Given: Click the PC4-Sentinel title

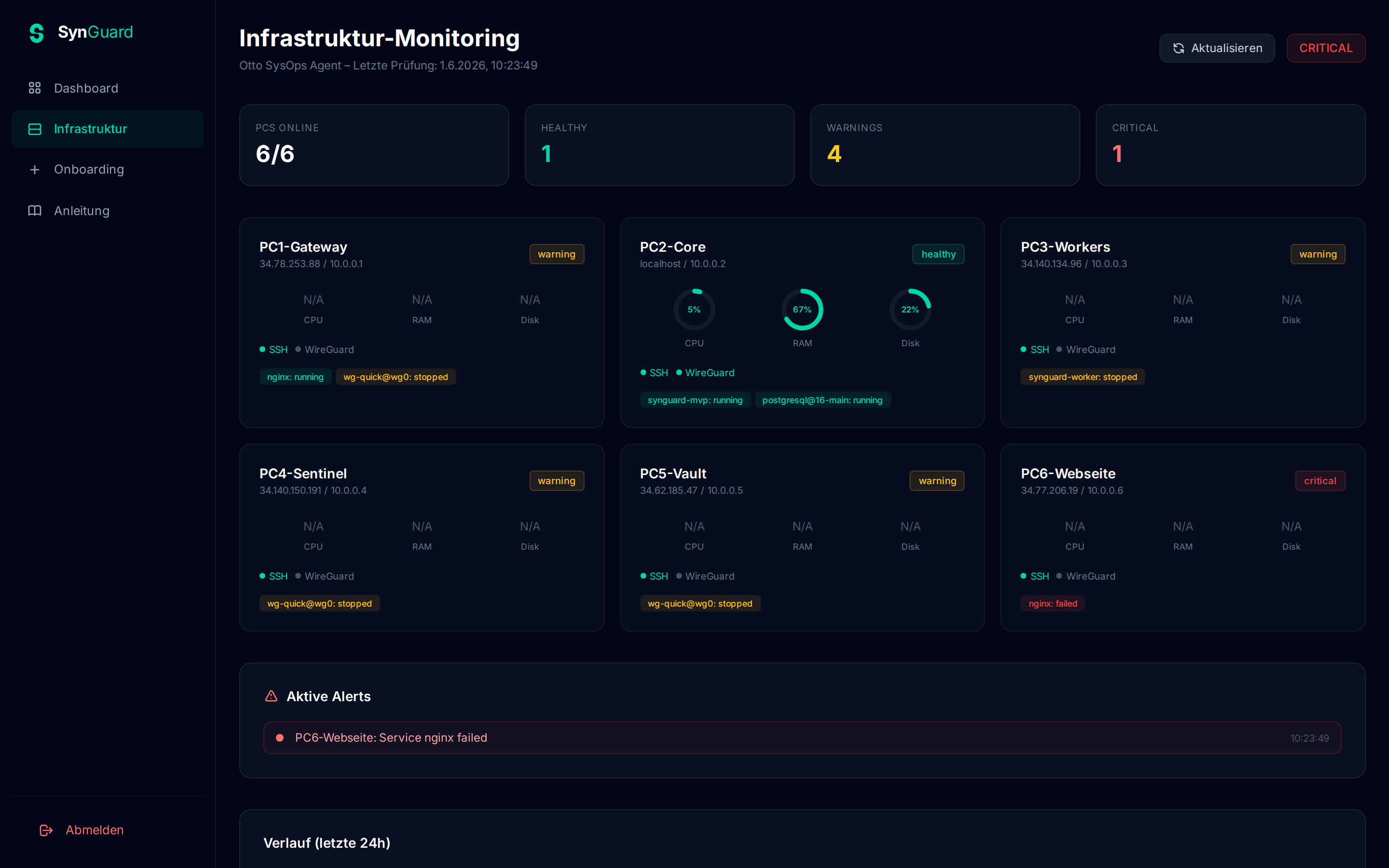Looking at the screenshot, I should 303,474.
